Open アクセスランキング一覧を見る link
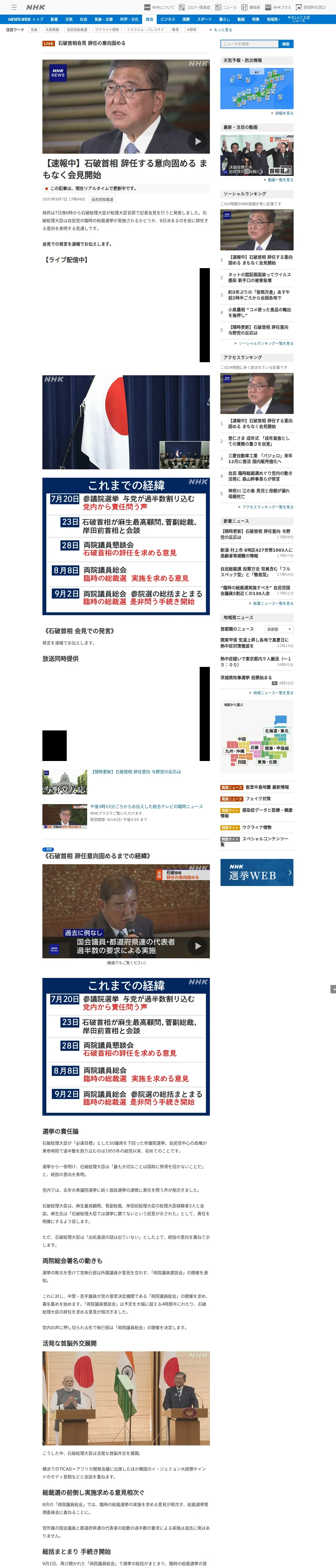This screenshot has width=336, height=1568. click(266, 506)
